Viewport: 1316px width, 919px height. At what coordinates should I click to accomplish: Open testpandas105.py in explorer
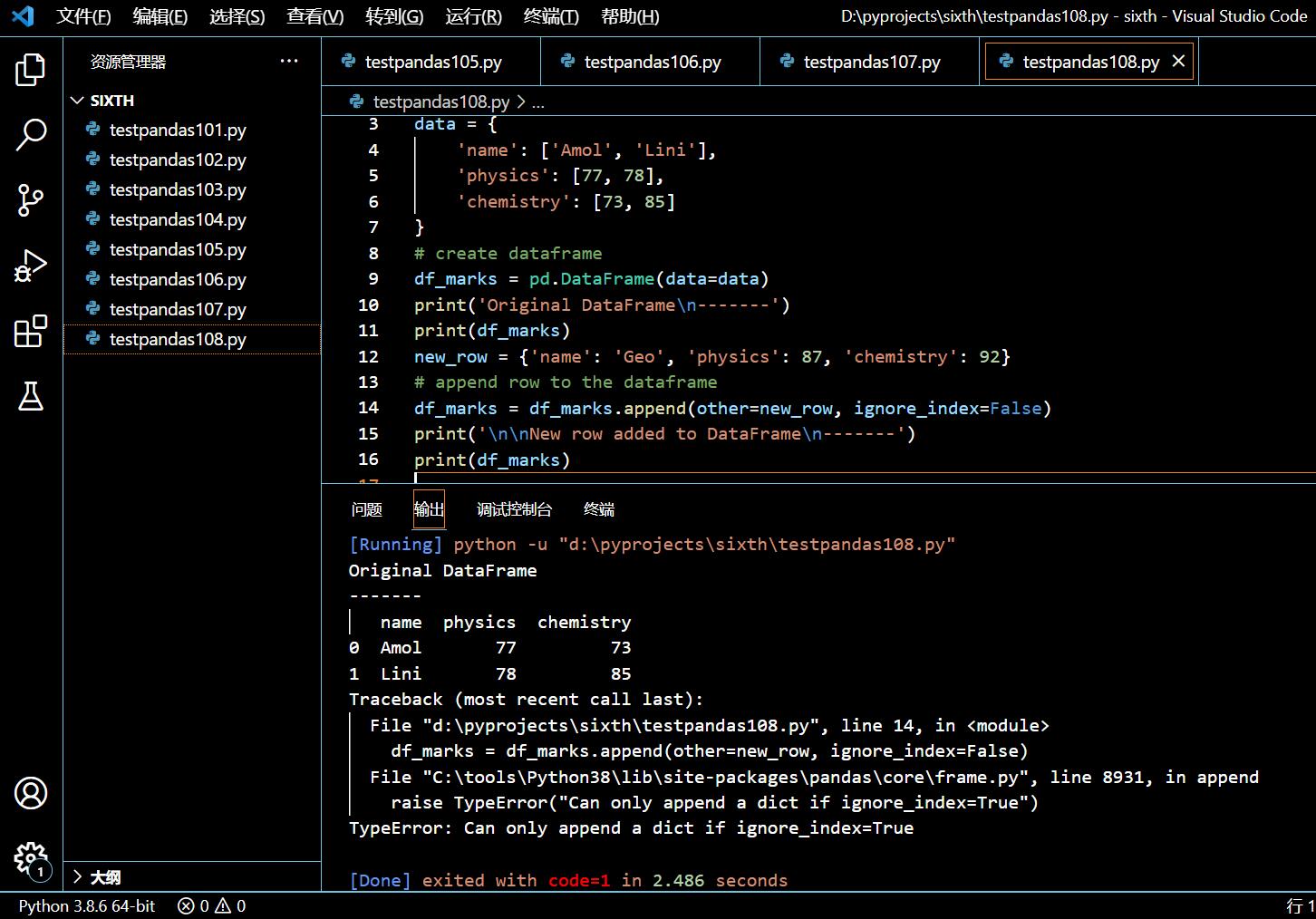(x=192, y=249)
